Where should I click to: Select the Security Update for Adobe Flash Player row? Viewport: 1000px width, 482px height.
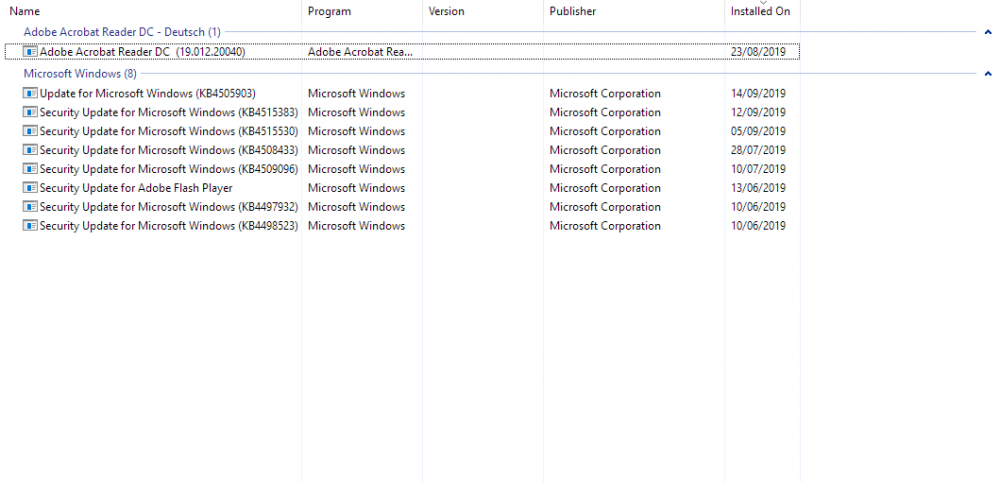coord(136,189)
